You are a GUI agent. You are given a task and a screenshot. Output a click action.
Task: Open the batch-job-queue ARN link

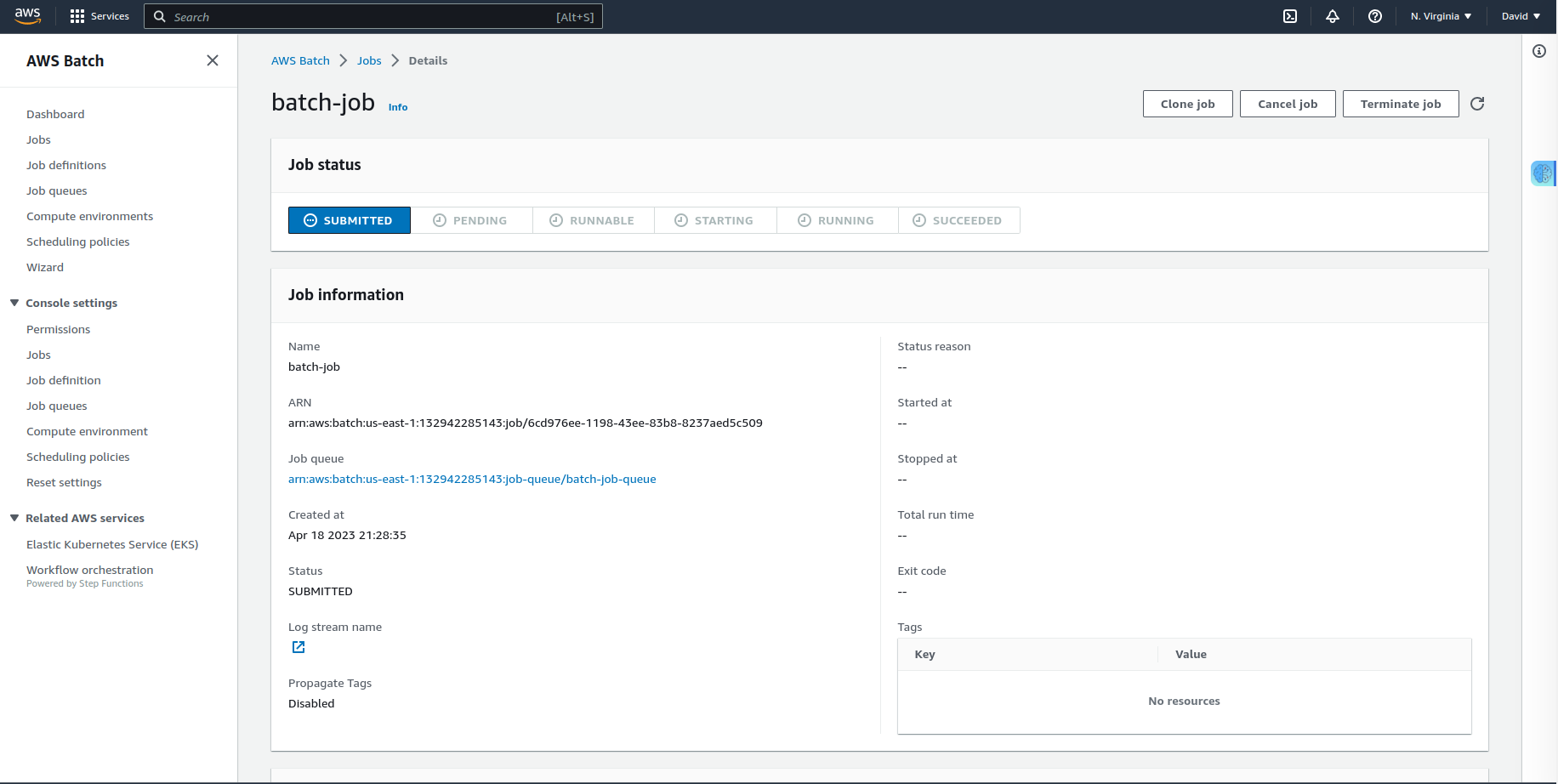(472, 479)
